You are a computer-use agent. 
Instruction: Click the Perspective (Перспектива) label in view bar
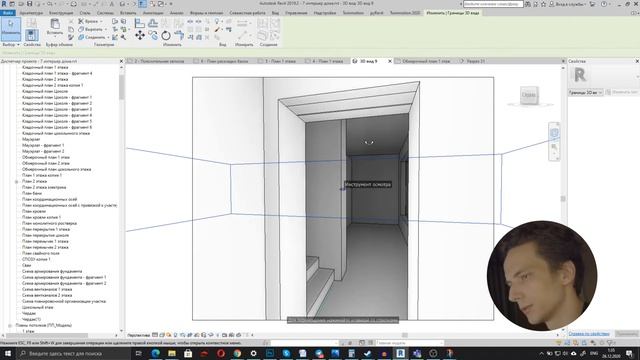coord(139,335)
